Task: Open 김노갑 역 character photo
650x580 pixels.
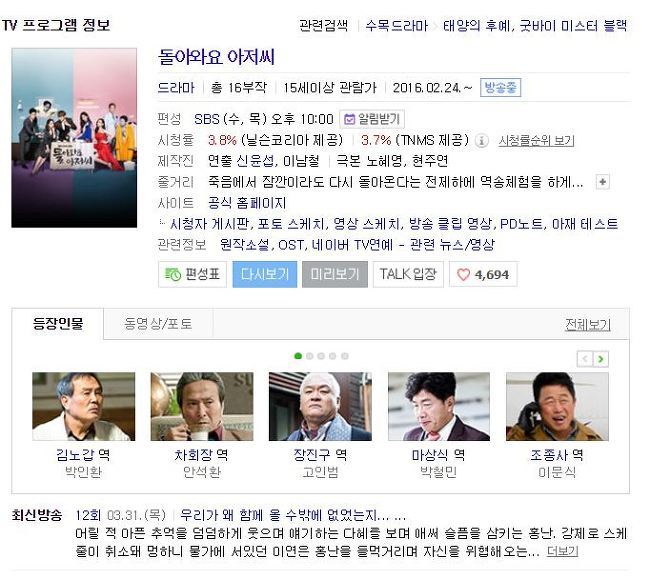Action: click(84, 406)
